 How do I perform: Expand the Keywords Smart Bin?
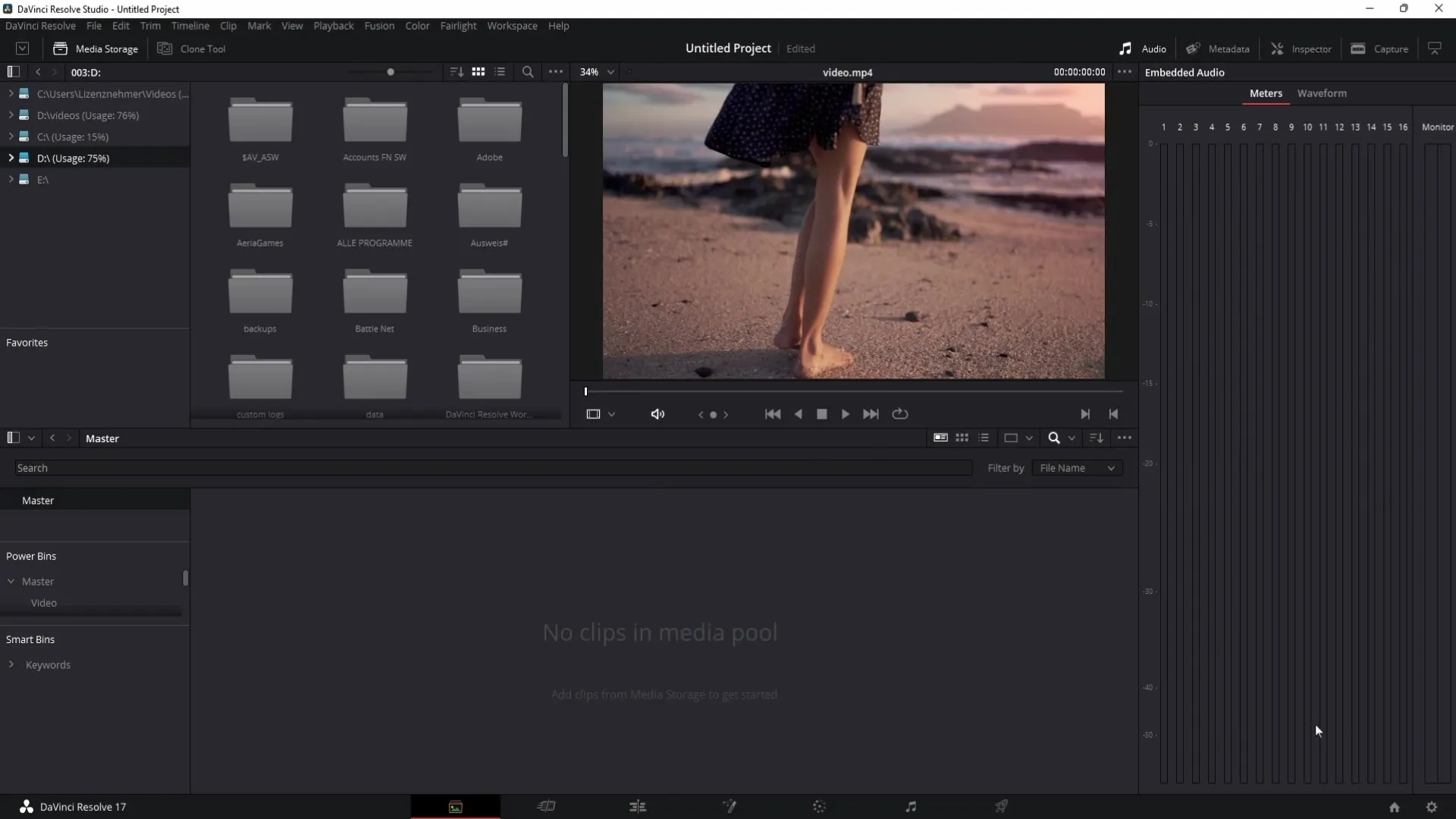pyautogui.click(x=11, y=665)
